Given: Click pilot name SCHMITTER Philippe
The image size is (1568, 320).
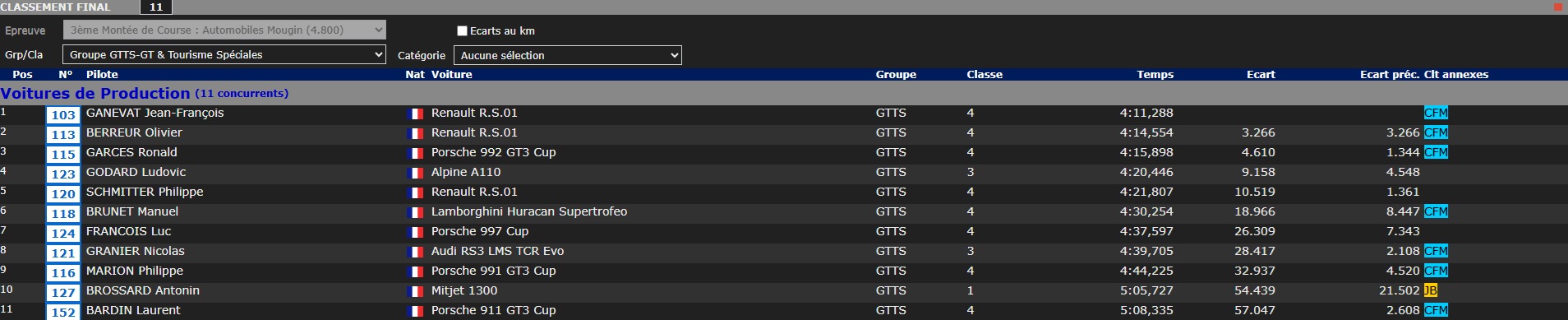Looking at the screenshot, I should click(x=145, y=192).
